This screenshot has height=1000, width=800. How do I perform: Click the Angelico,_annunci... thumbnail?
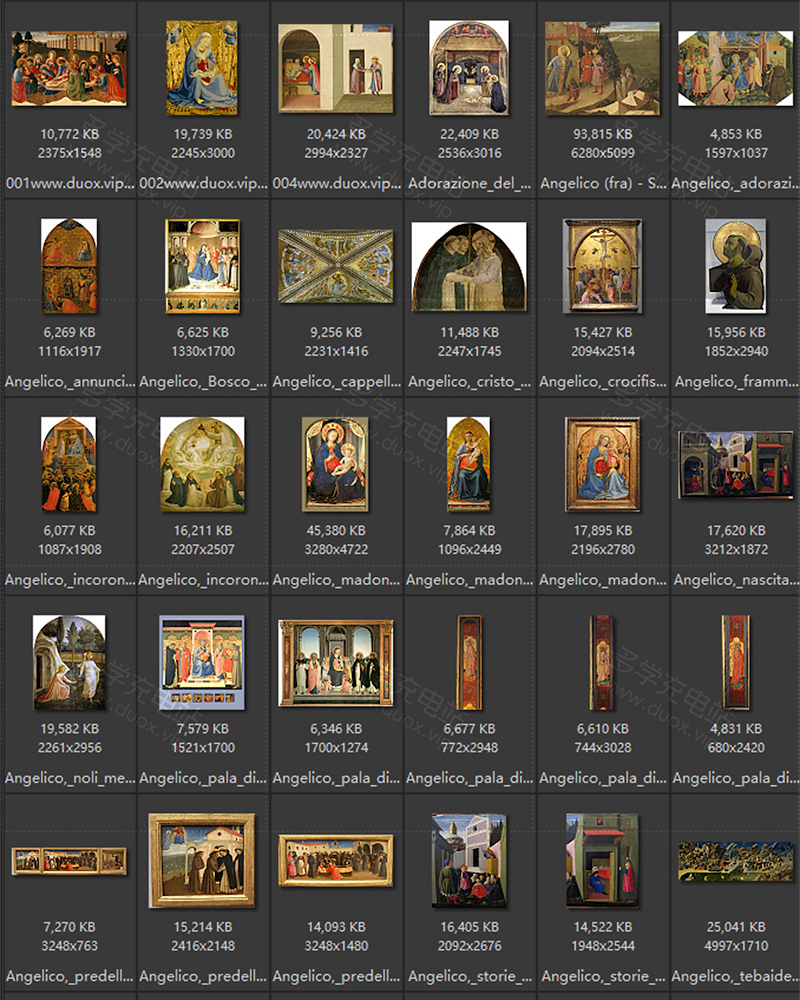pyautogui.click(x=68, y=266)
